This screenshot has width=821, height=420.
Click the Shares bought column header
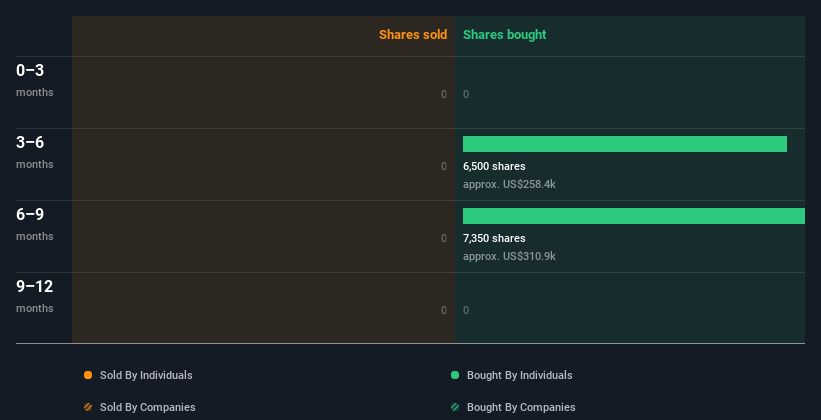point(504,35)
